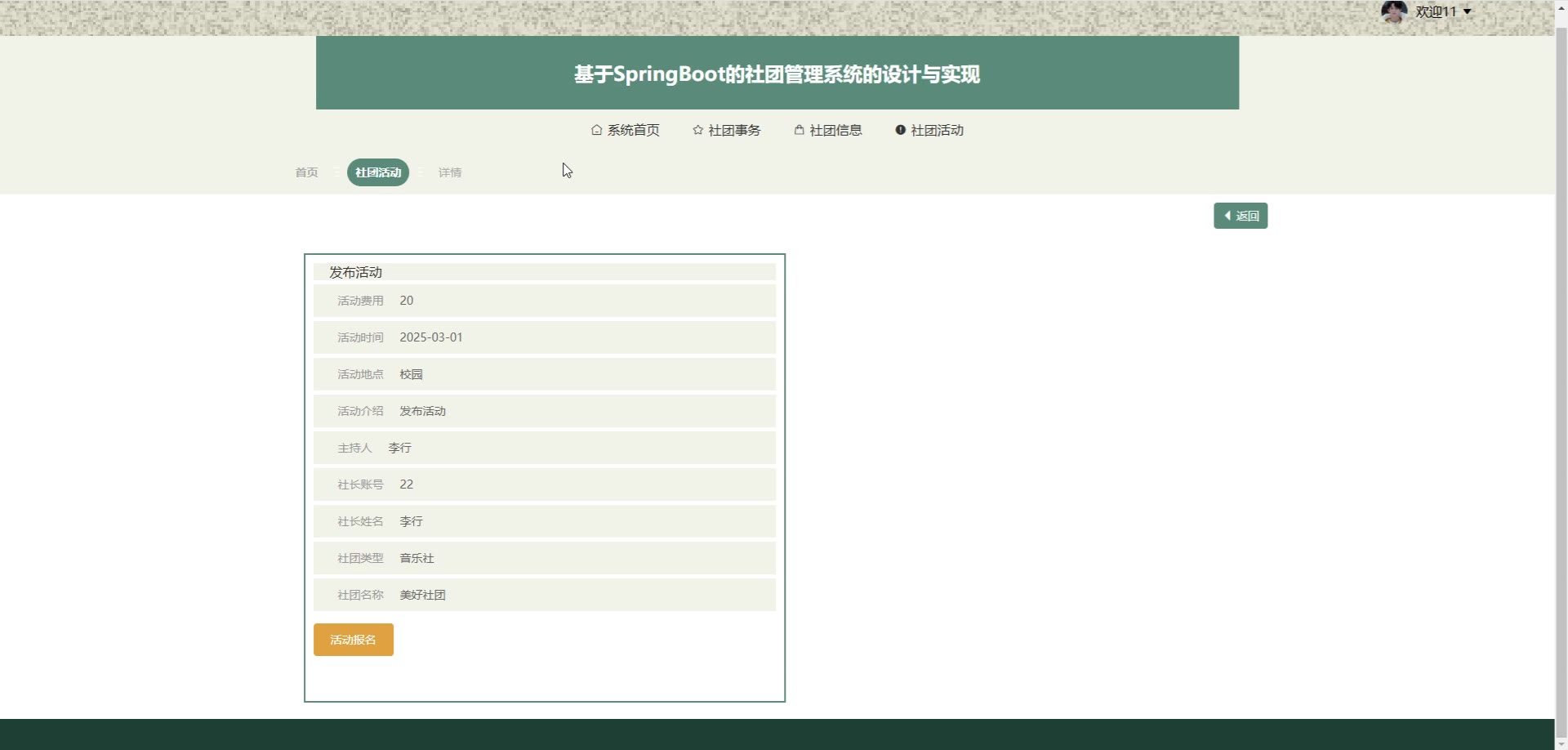Go to 首页 in the breadcrumb
Image resolution: width=1568 pixels, height=750 pixels.
click(x=306, y=172)
